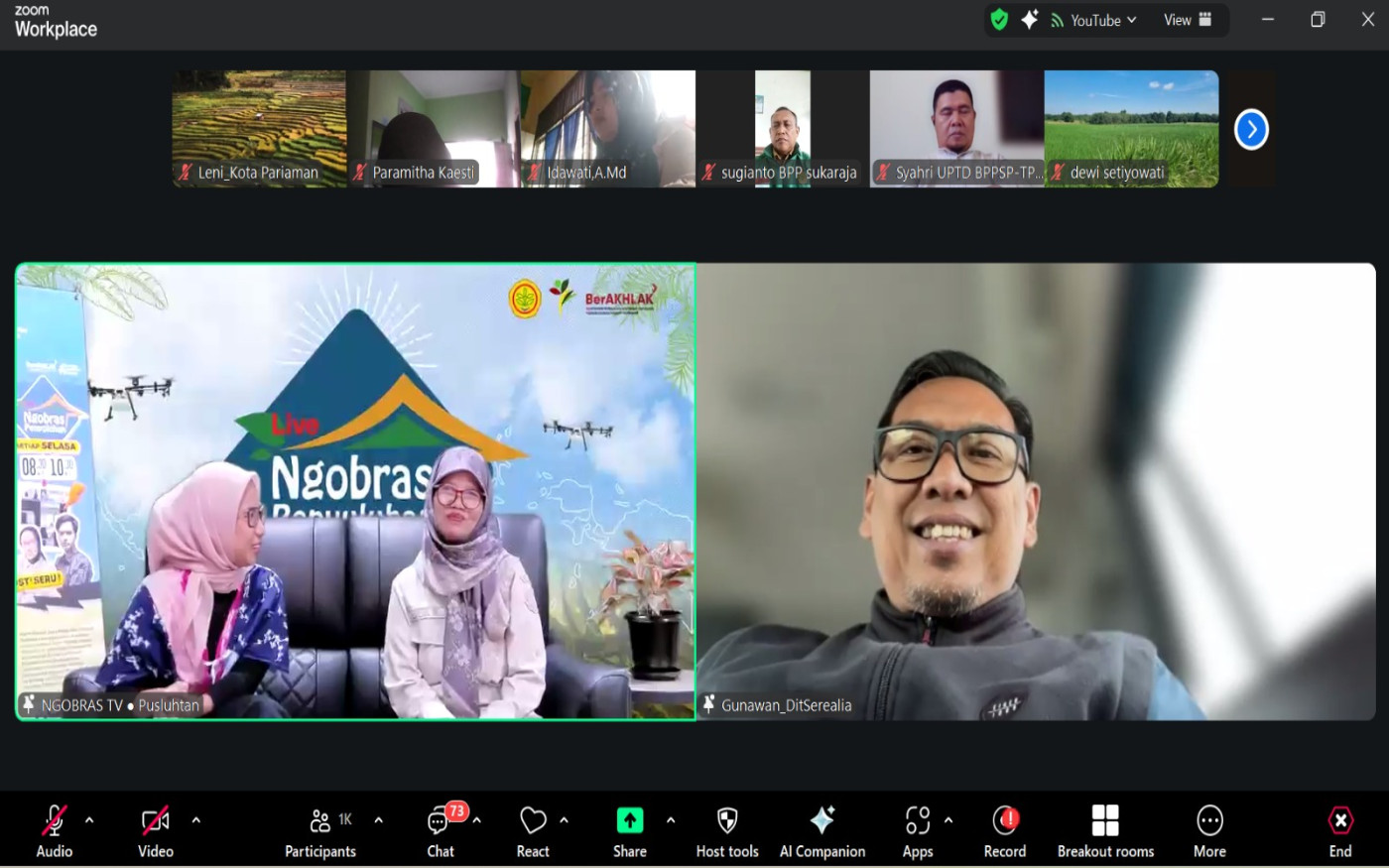This screenshot has height=868, width=1389.
Task: Expand the YouTube livestream dropdown
Action: (1094, 20)
